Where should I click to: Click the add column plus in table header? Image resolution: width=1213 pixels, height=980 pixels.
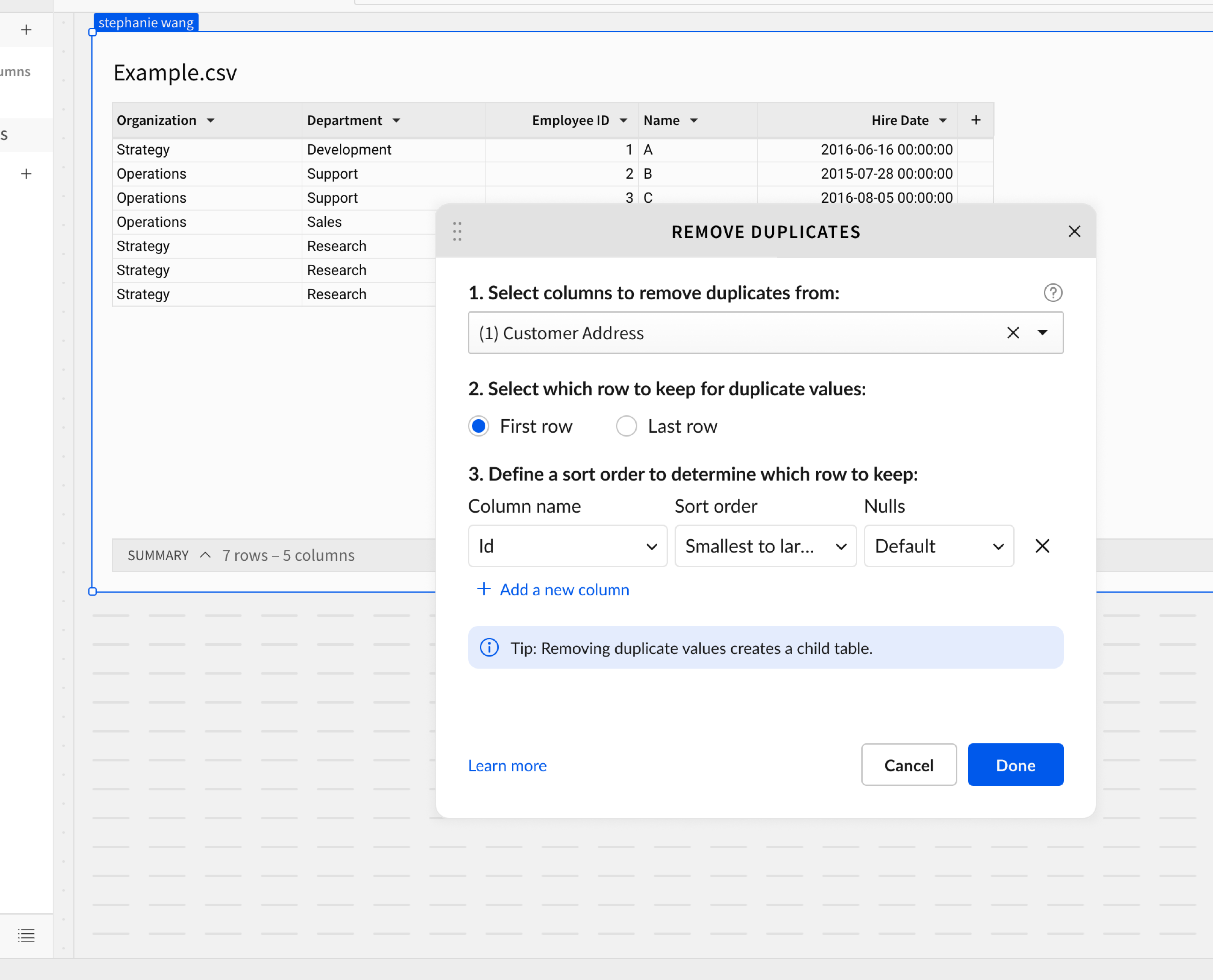tap(975, 120)
